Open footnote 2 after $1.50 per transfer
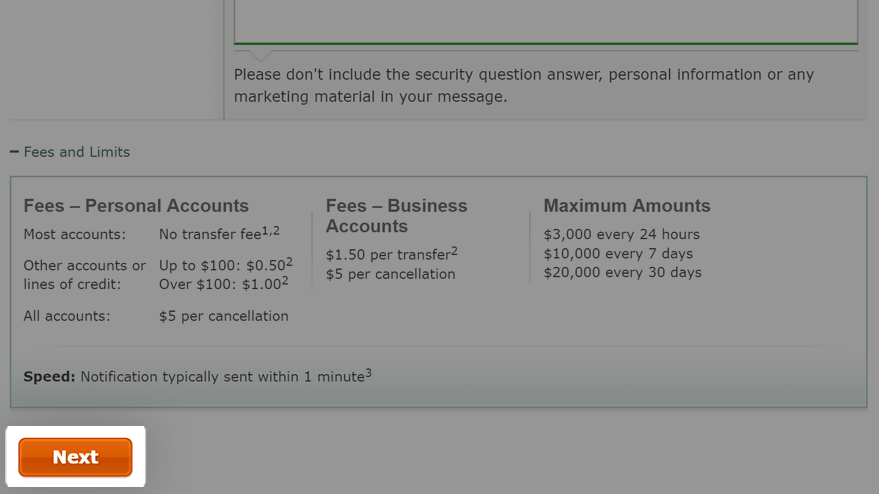Screen dimensions: 879x494 (454, 251)
